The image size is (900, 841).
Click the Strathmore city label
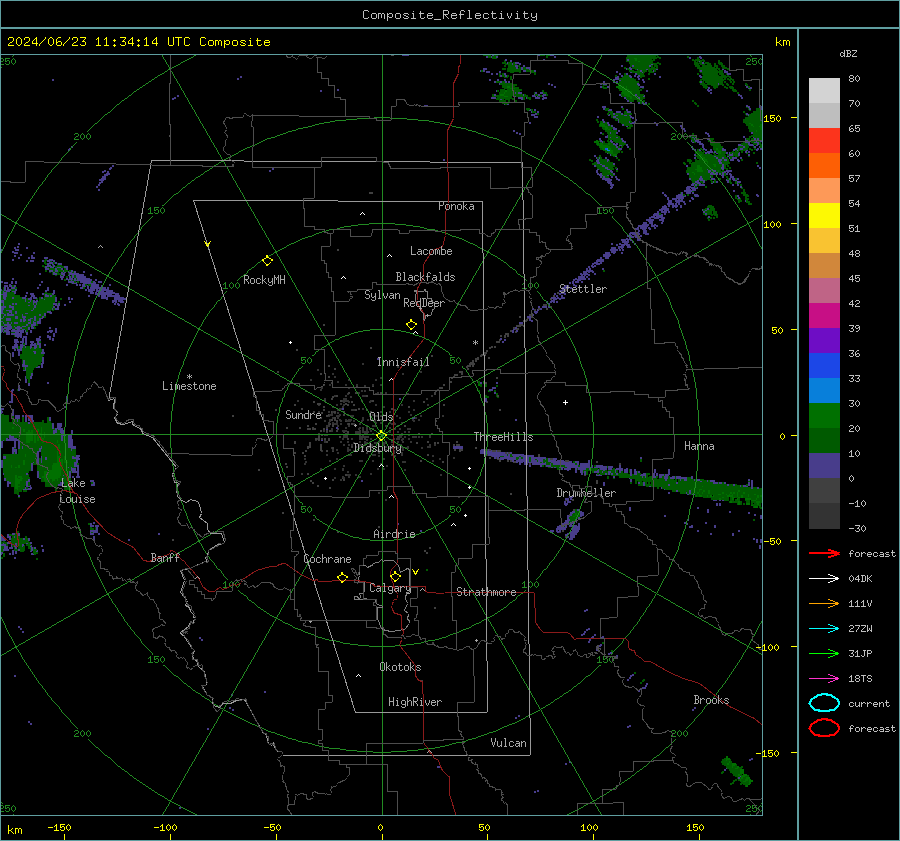[486, 592]
